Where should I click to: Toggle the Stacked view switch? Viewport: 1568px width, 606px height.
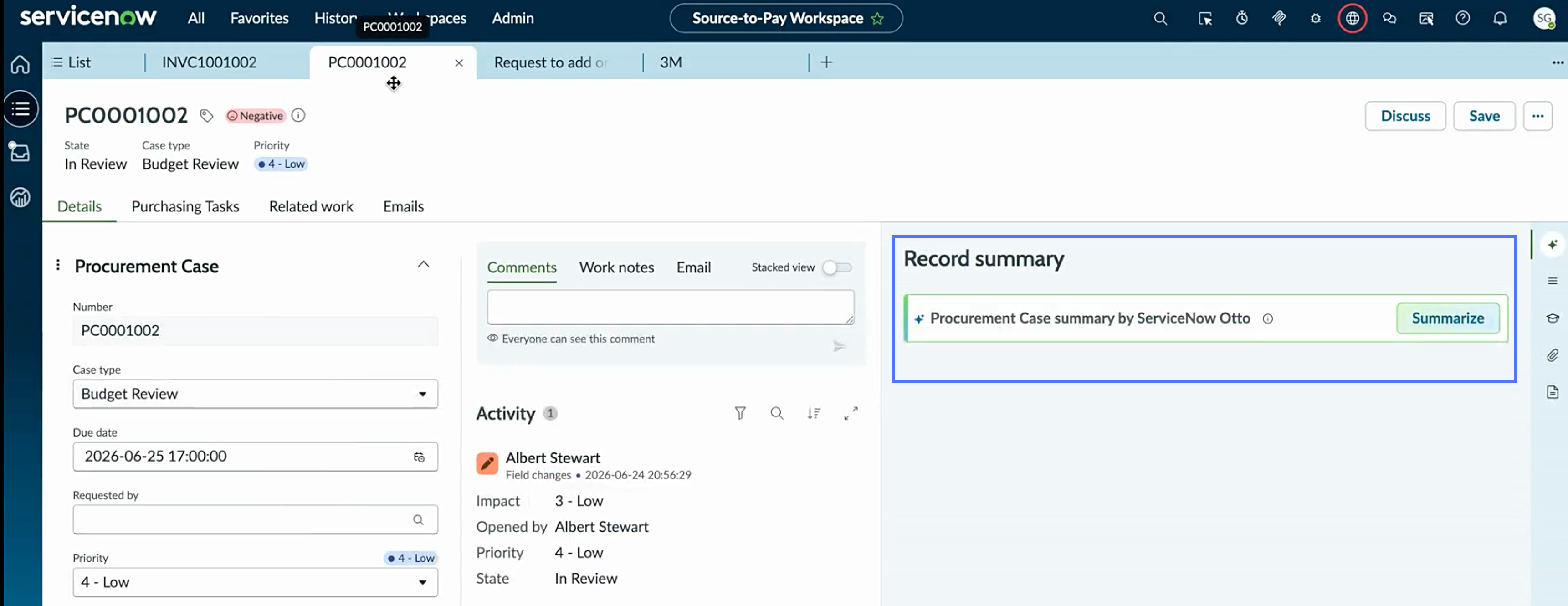point(836,267)
